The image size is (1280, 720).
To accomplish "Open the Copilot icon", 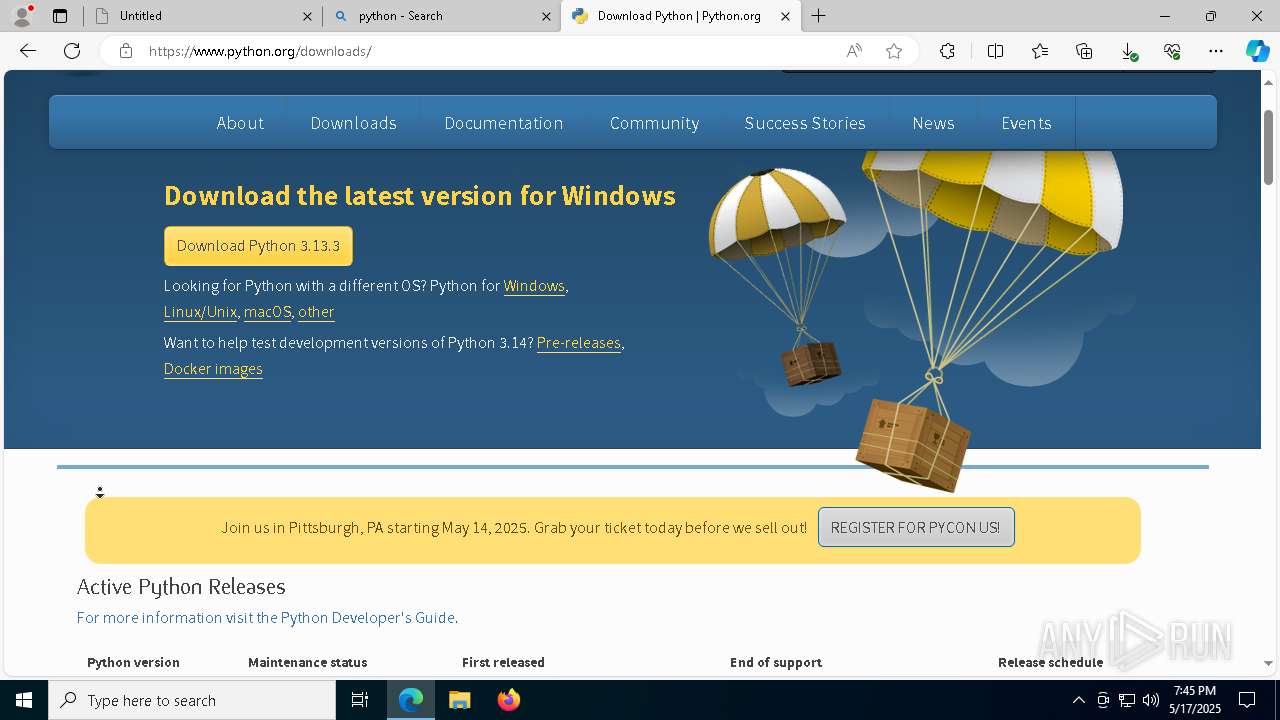I will click(x=1257, y=51).
